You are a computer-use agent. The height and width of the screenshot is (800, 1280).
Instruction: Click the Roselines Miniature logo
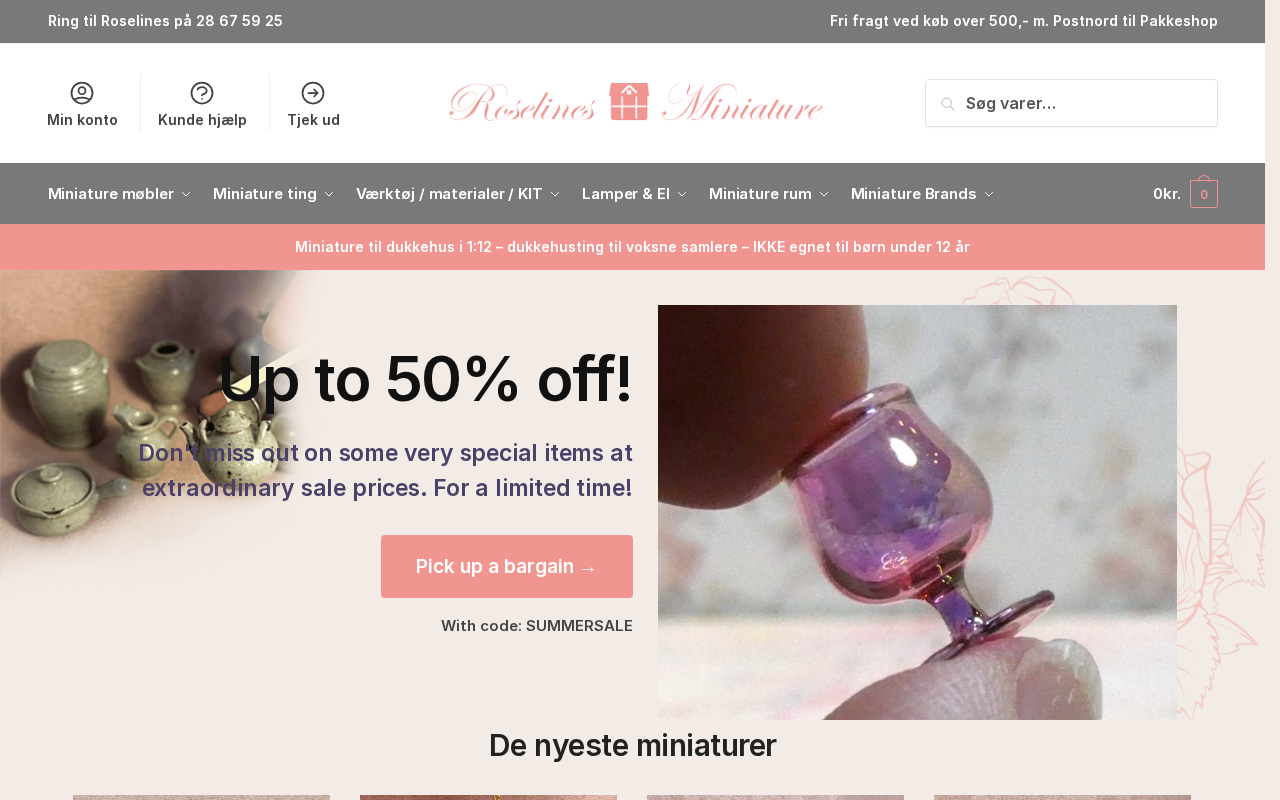pos(636,102)
